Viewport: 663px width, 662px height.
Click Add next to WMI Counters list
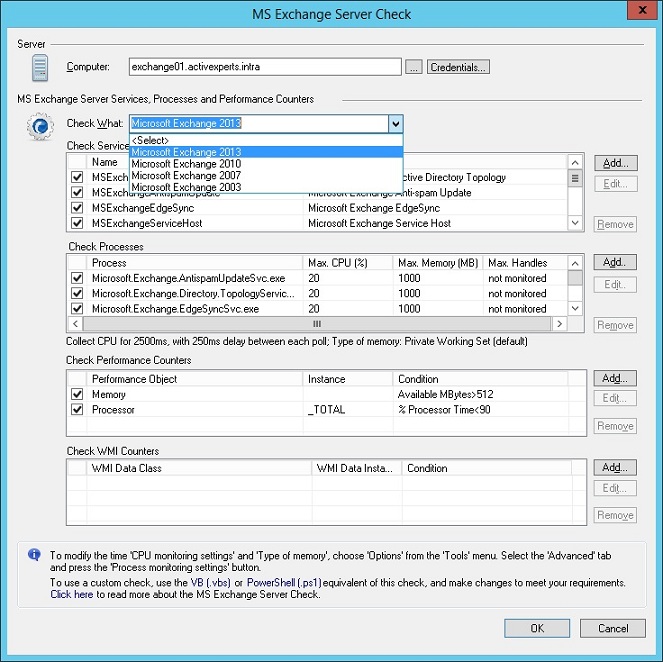[x=615, y=467]
